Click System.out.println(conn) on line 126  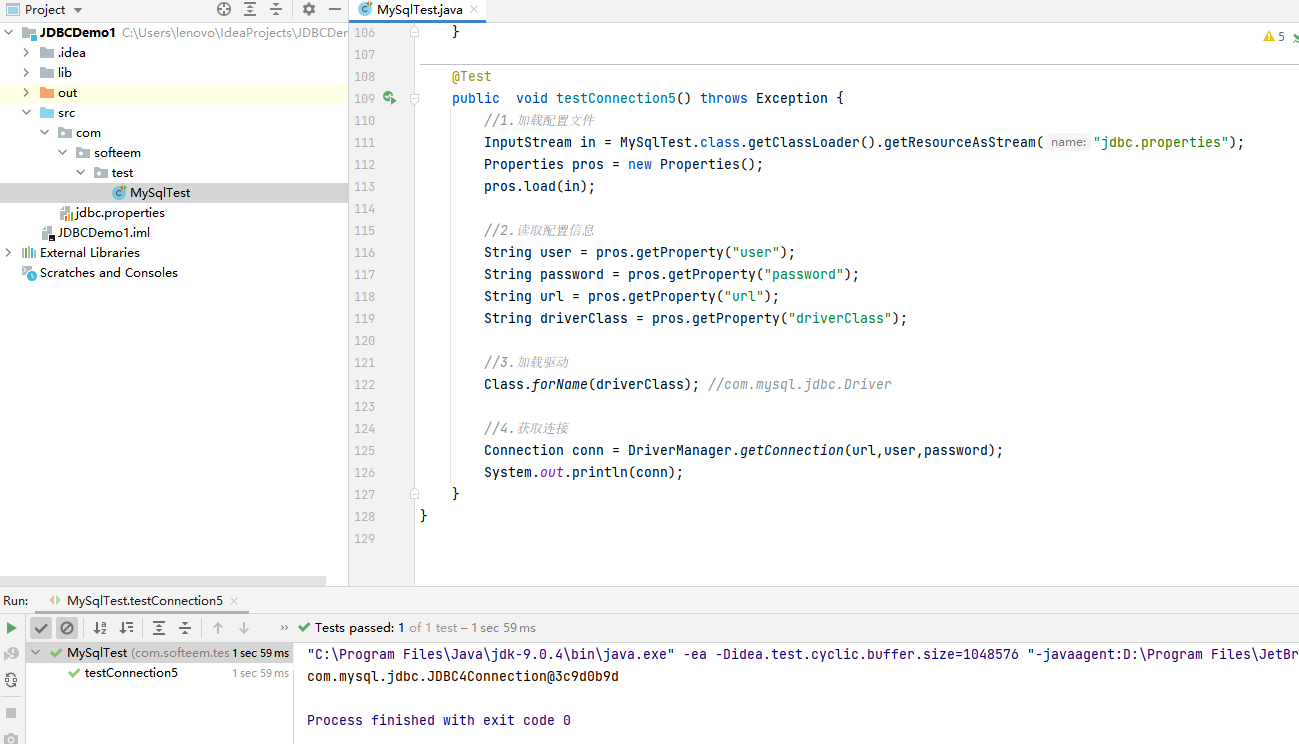(584, 472)
